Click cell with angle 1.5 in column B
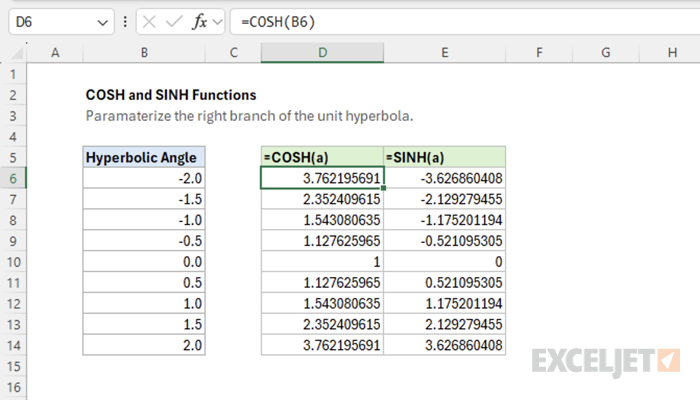The height and width of the screenshot is (400, 700). point(144,325)
